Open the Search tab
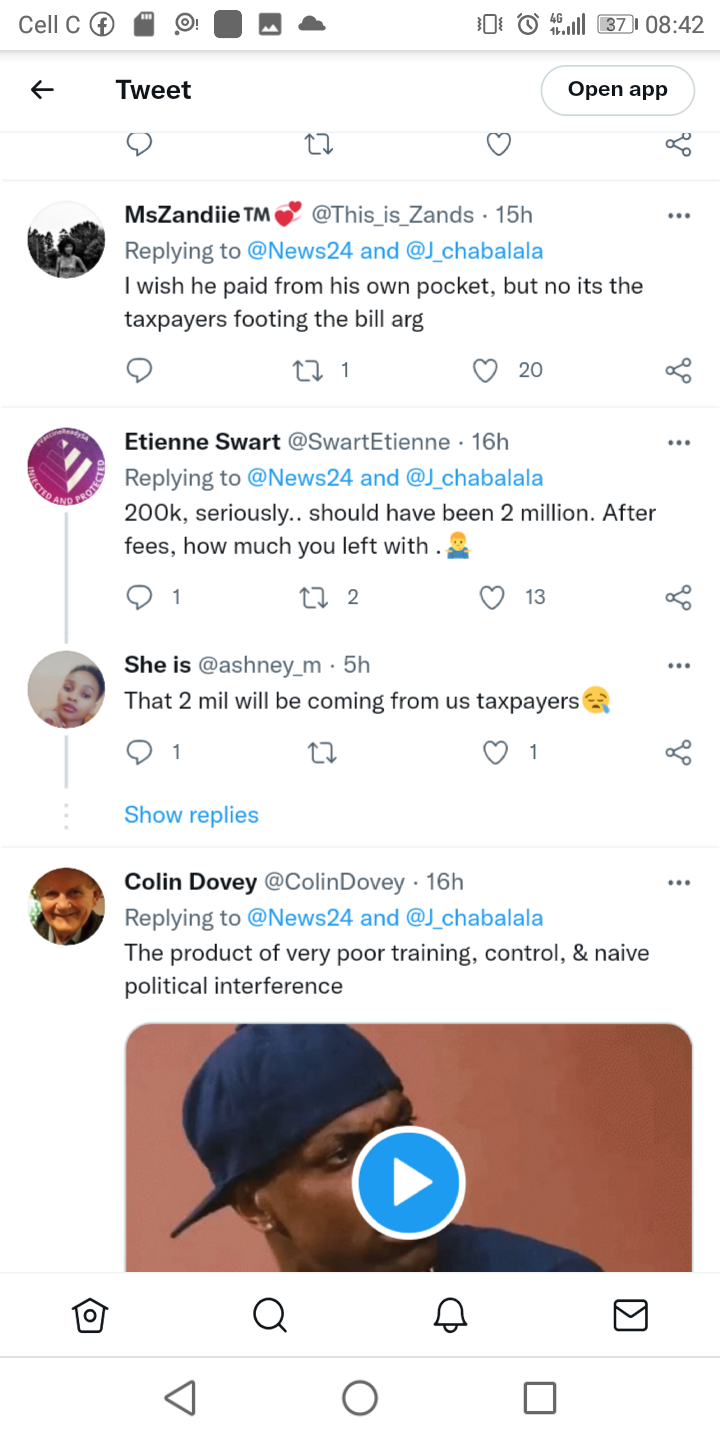Screen dimensions: 720x1440 (x=270, y=1315)
